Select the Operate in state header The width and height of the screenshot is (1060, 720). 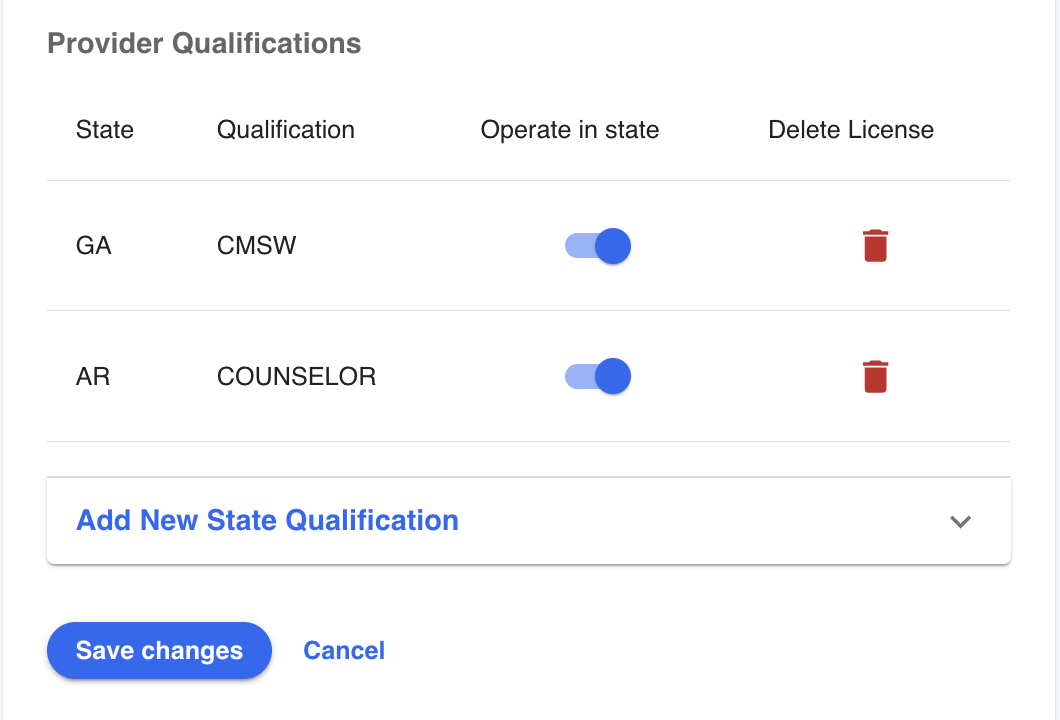569,130
